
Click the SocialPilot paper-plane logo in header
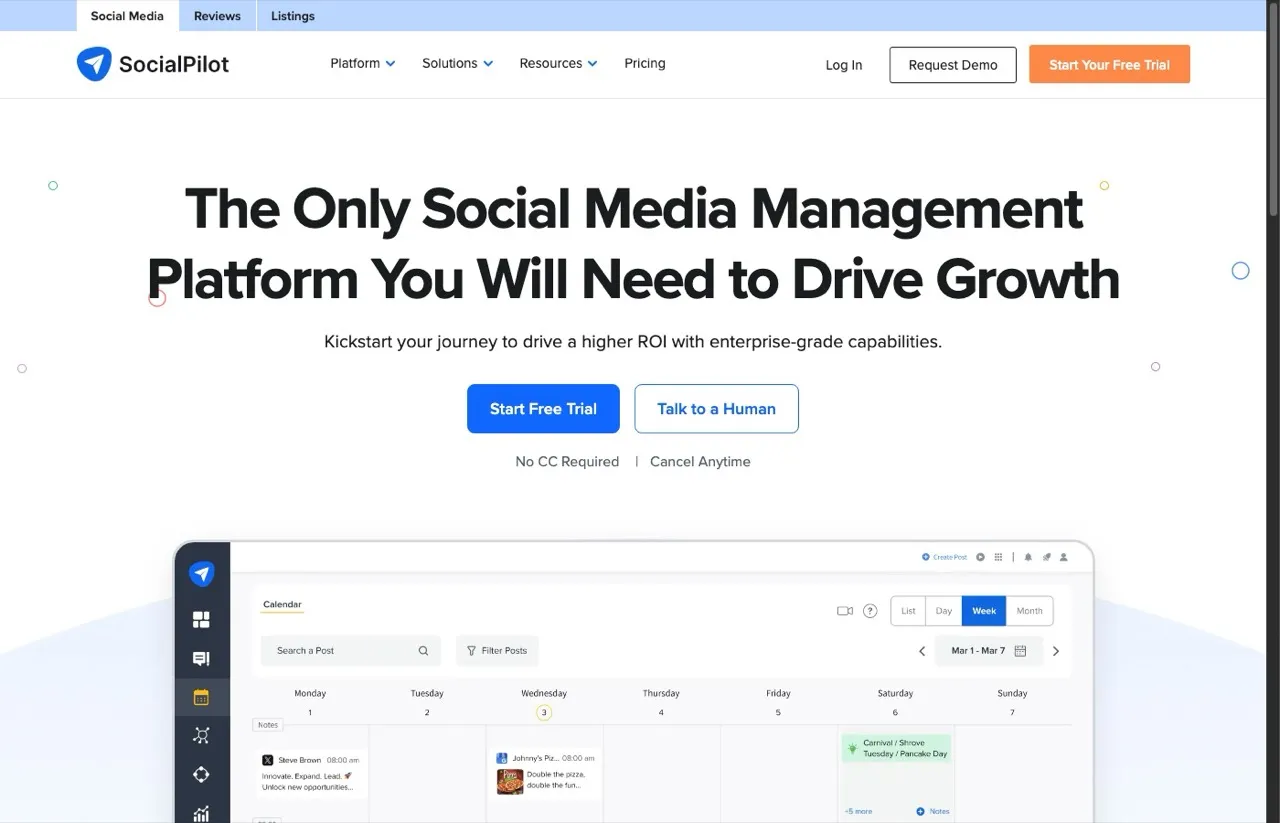pos(94,64)
